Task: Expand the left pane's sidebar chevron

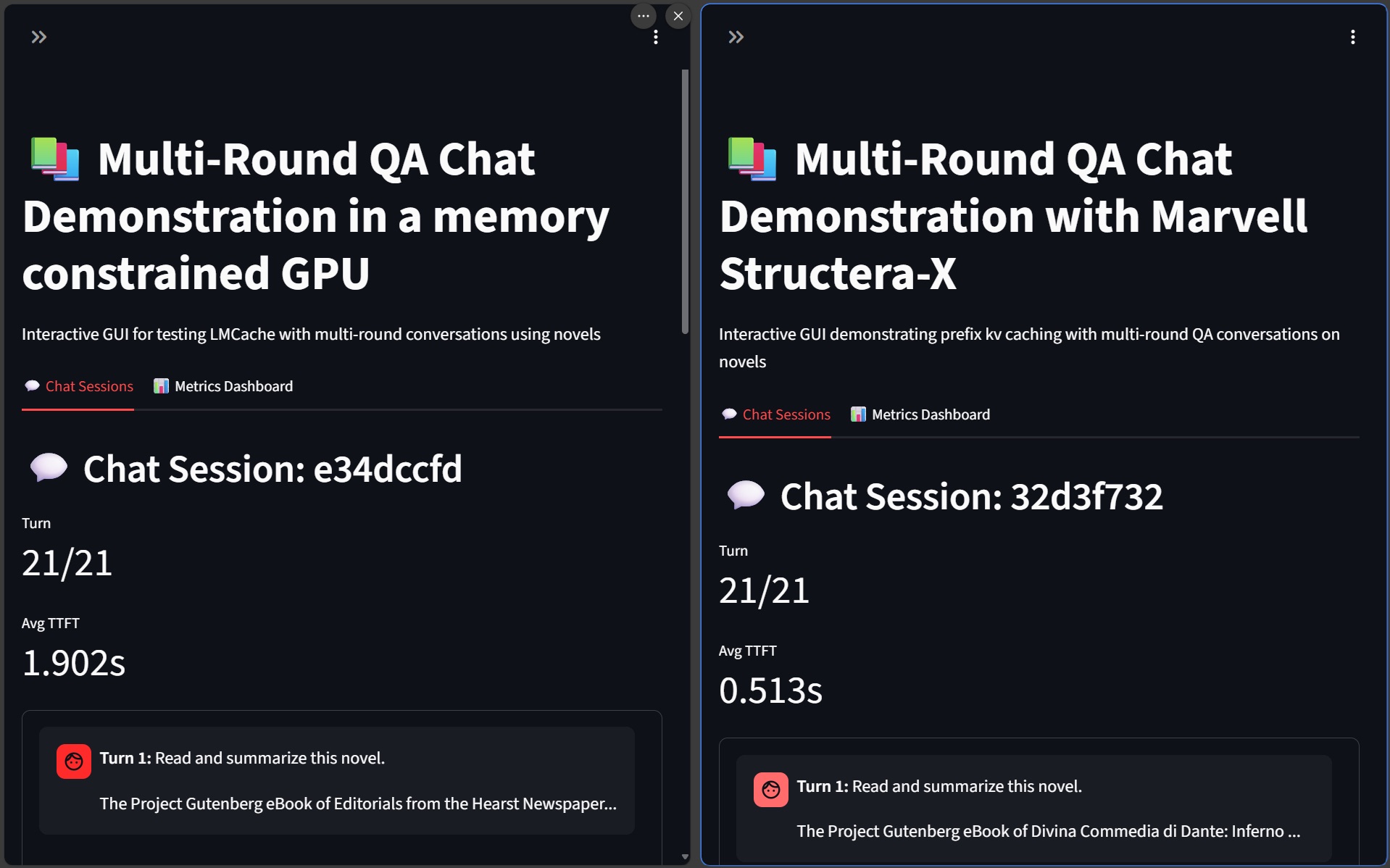Action: (x=39, y=37)
